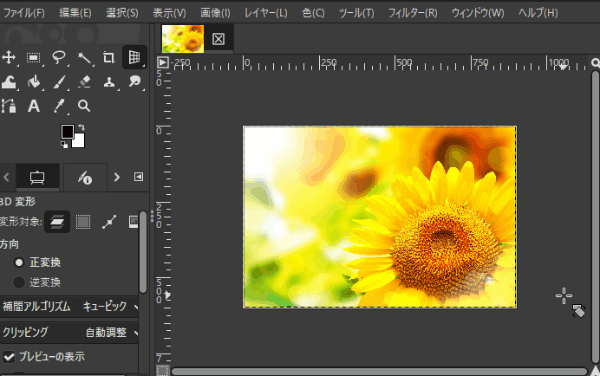Screen dimensions: 600x376
Task: Open background color white swatch
Action: [78, 140]
